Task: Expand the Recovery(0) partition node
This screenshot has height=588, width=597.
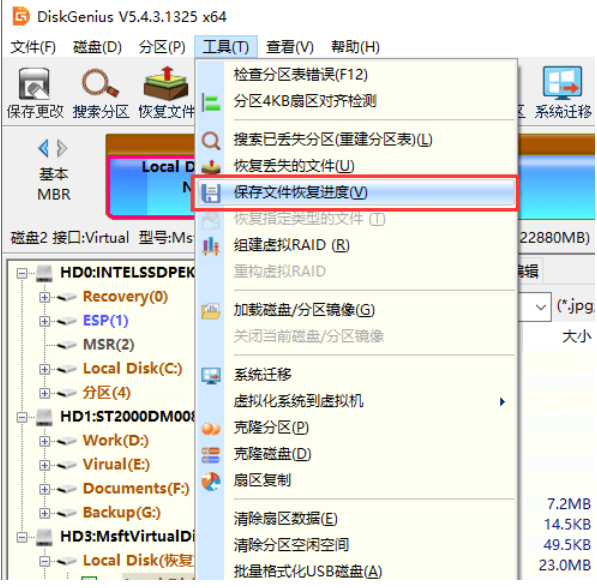Action: pyautogui.click(x=45, y=297)
